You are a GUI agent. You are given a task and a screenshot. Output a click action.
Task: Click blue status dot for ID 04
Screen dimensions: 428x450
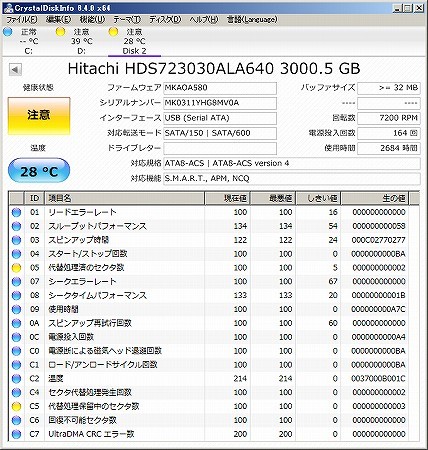pyautogui.click(x=16, y=254)
